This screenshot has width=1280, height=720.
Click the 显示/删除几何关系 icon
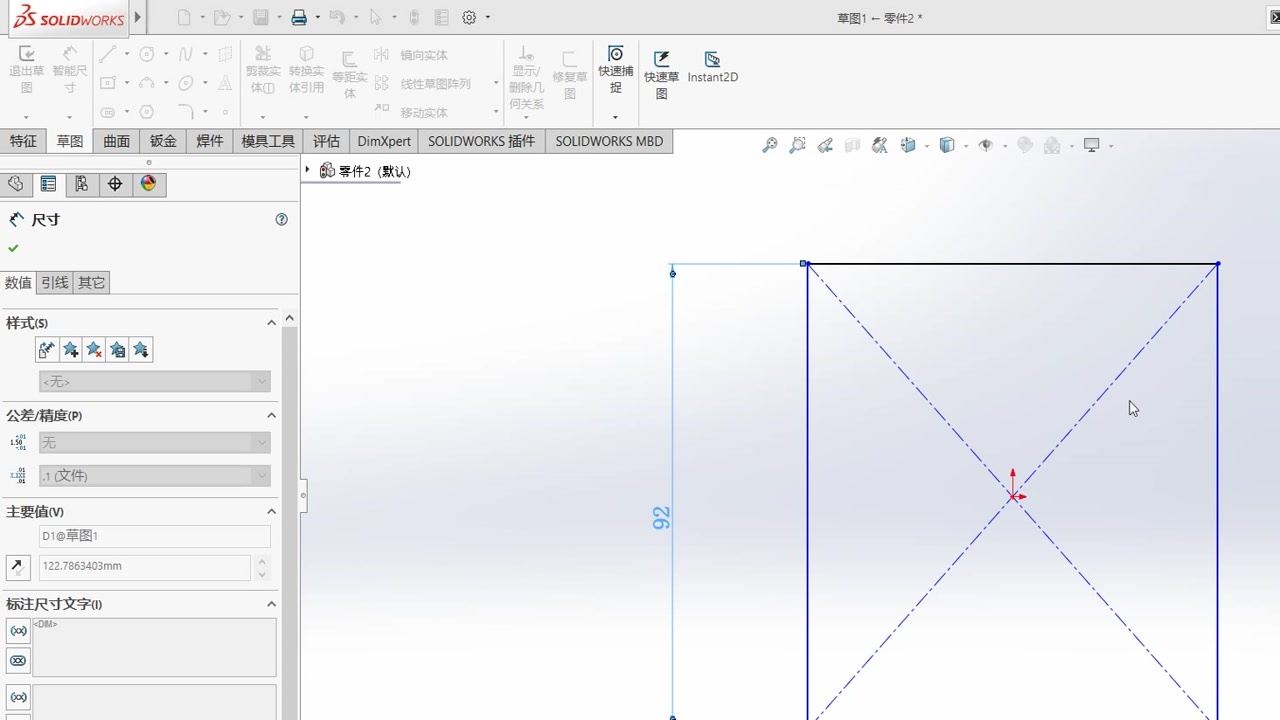pos(526,78)
